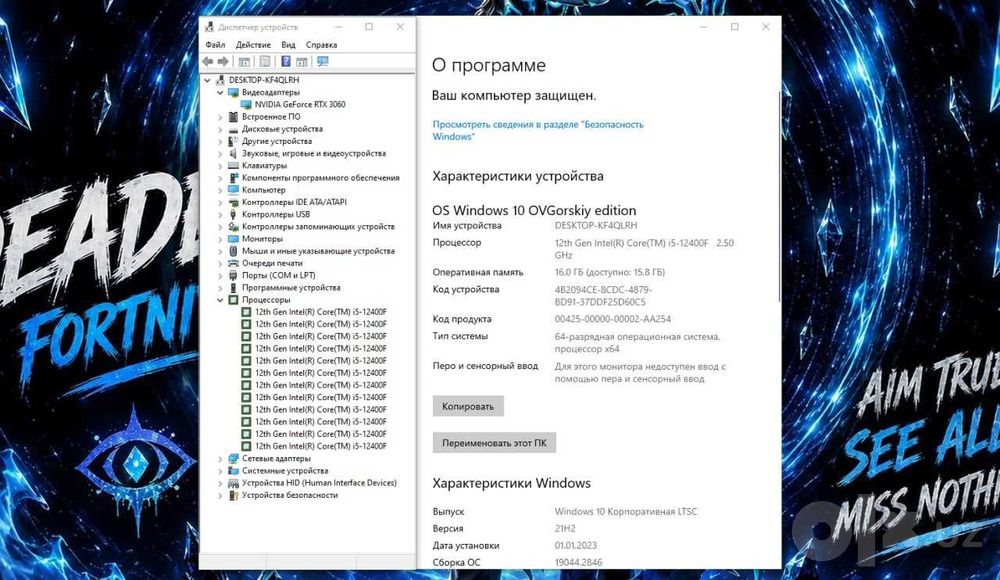Click the processor value 12th Gen Intel i5-12400F 2.50 GHz
Screen dimensions: 1000x580
coord(644,249)
